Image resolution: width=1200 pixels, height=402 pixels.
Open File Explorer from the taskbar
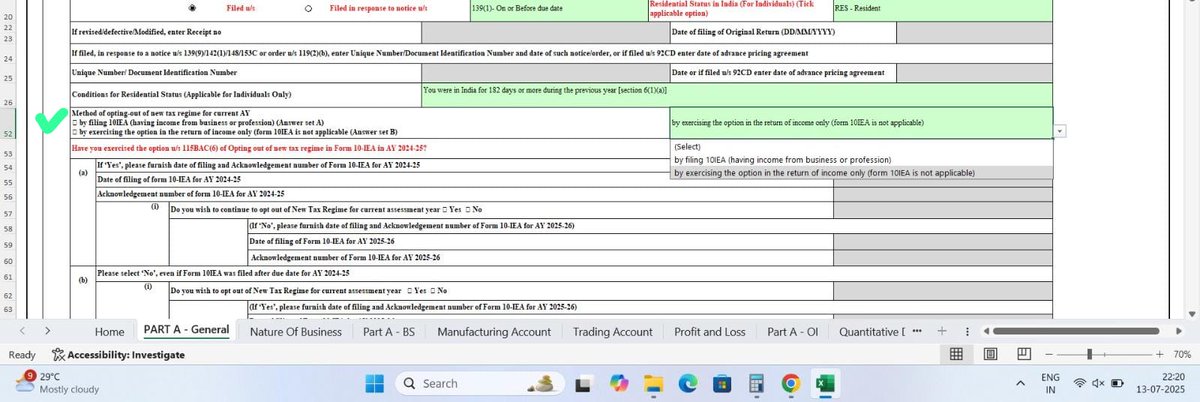point(652,384)
